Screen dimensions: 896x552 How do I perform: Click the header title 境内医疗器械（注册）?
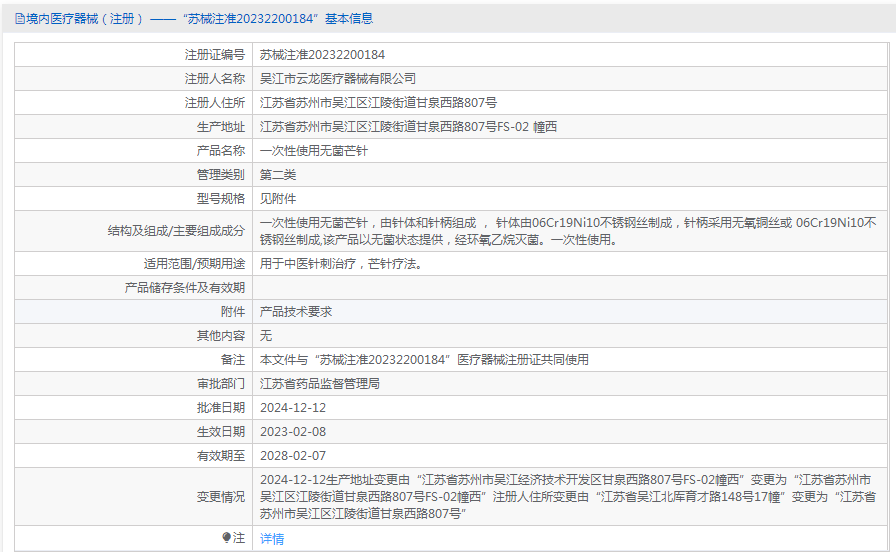[85, 19]
